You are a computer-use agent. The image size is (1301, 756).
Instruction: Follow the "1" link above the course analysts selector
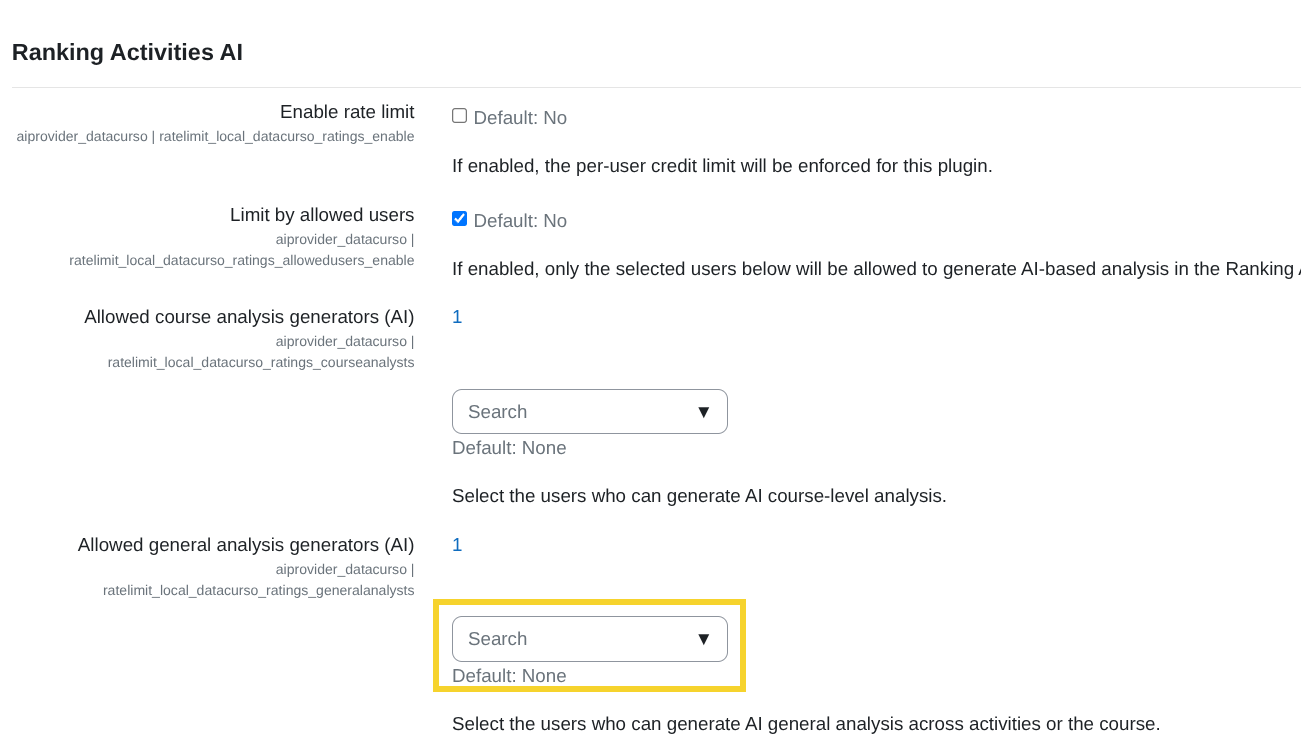457,316
